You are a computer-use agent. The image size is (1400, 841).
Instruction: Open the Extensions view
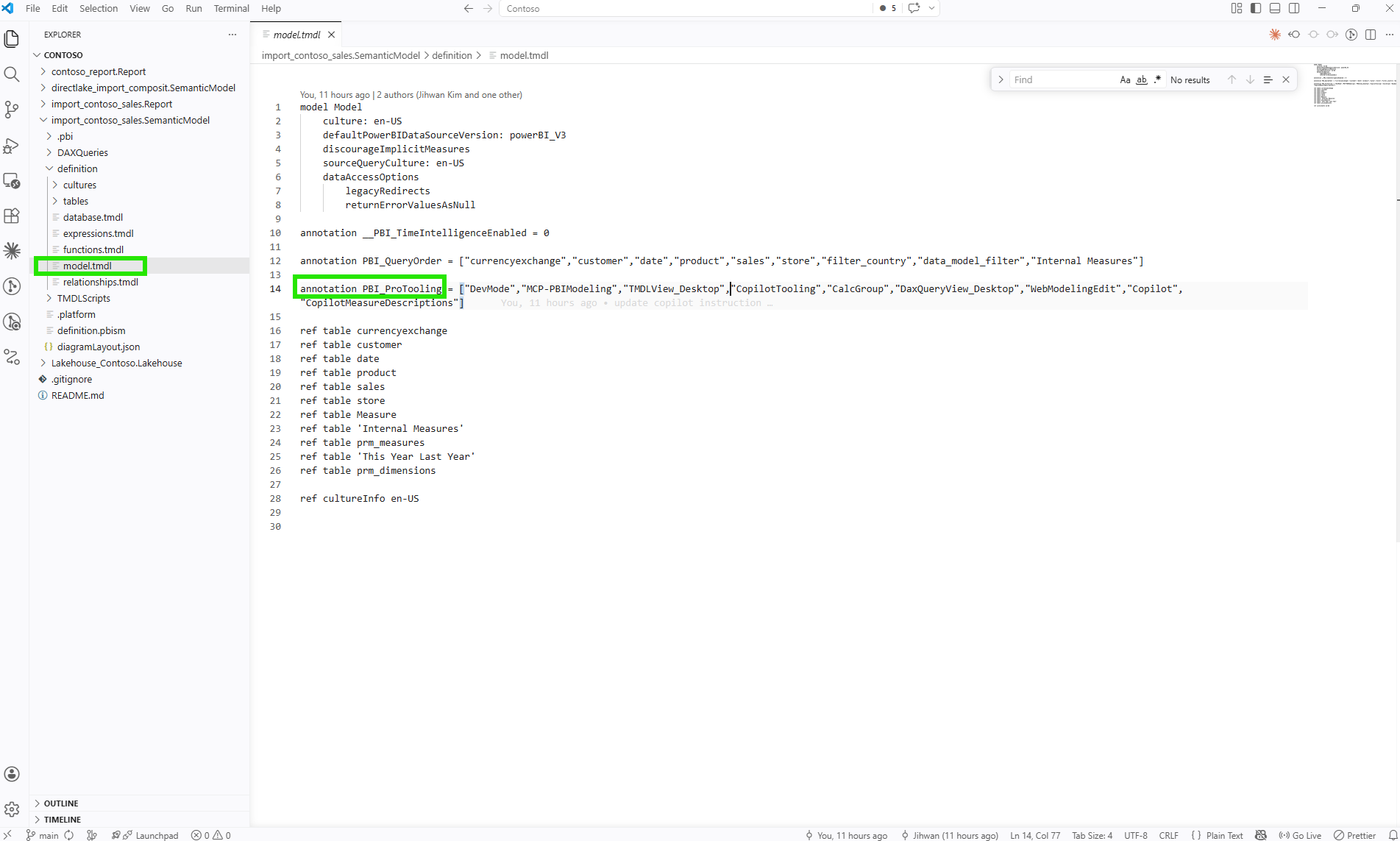[x=12, y=216]
